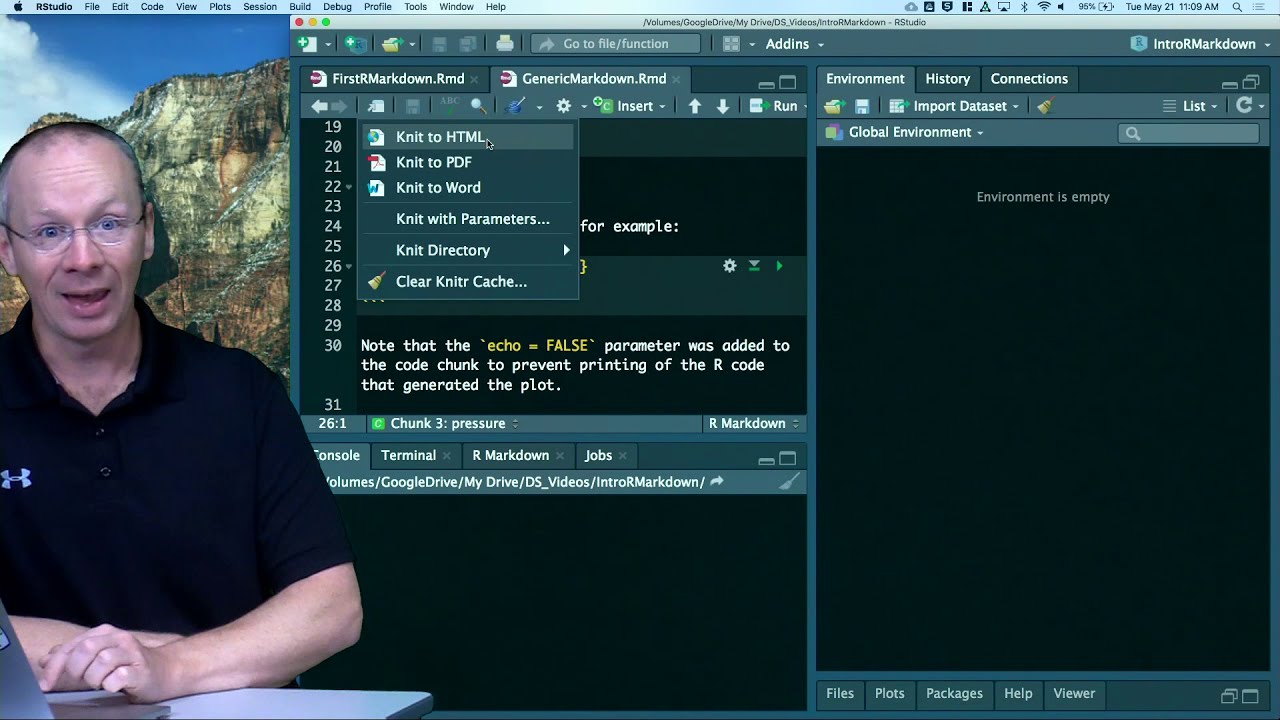1280x720 pixels.
Task: Switch to the Plots tab
Action: point(889,694)
